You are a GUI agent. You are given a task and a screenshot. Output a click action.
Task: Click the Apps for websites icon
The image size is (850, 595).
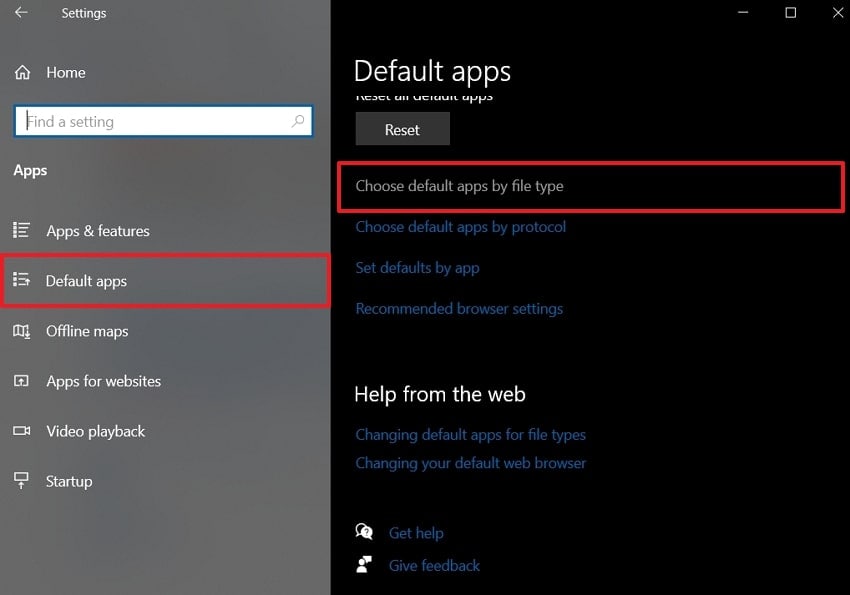pos(22,381)
